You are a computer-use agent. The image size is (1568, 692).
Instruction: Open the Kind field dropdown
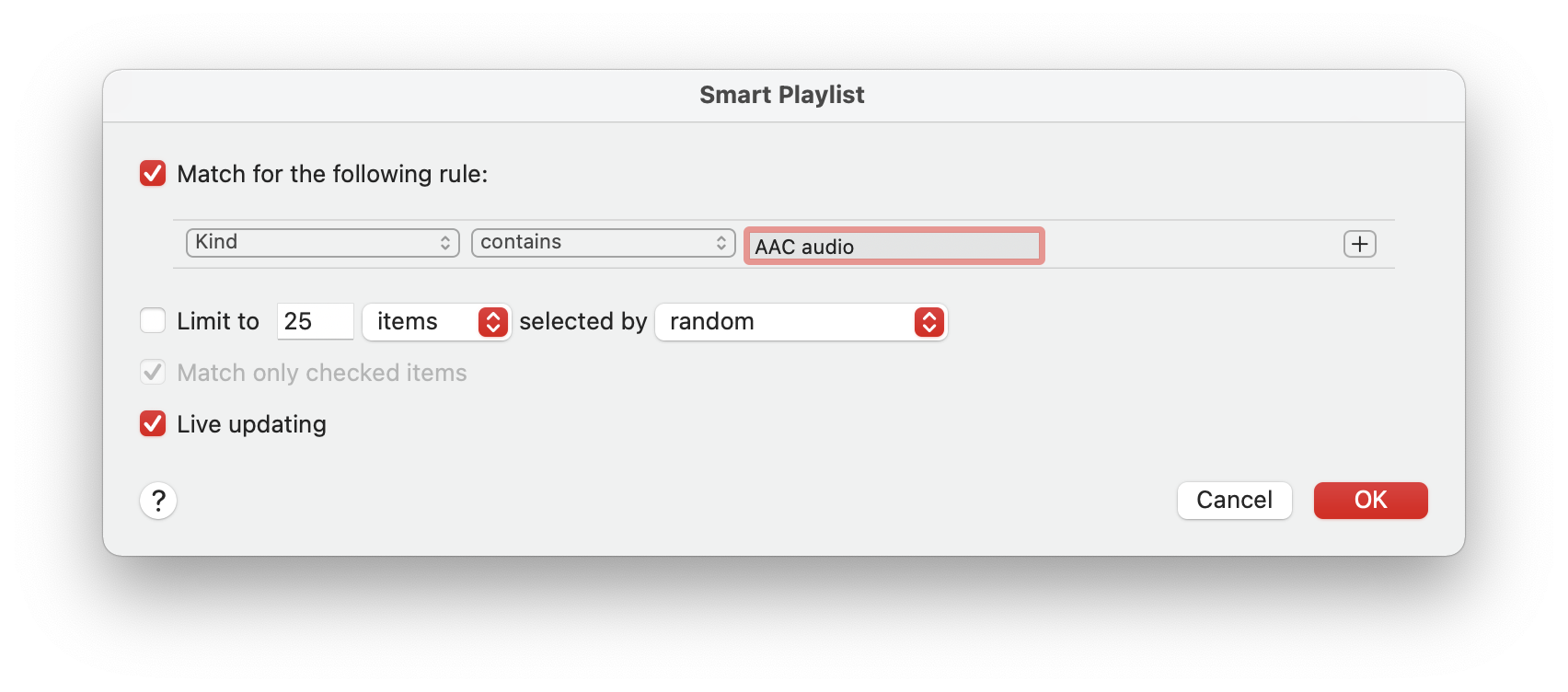(323, 243)
